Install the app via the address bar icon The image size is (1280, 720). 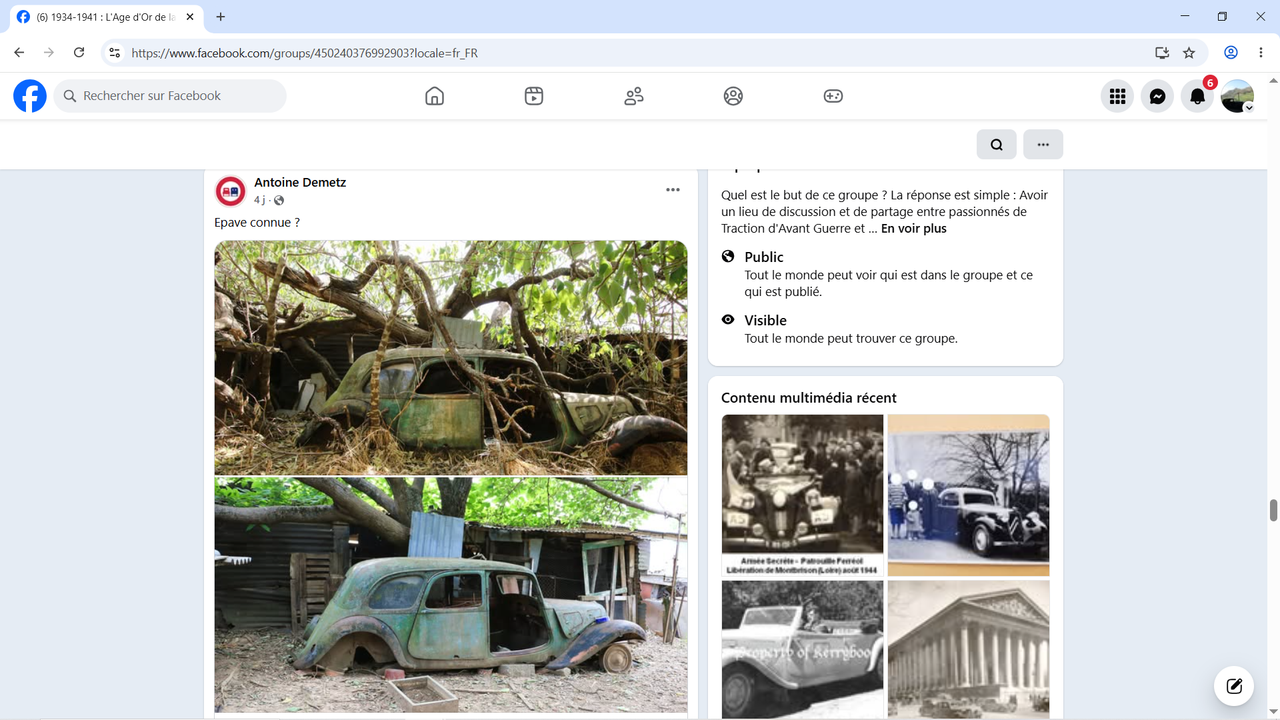(1162, 53)
